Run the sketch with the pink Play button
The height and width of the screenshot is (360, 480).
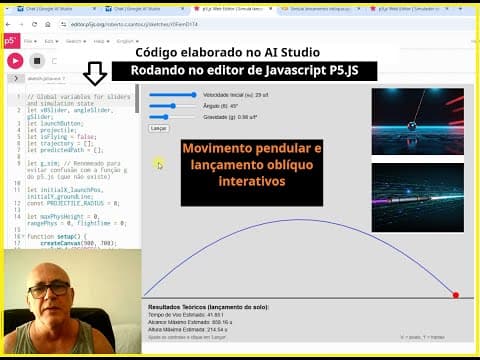[x=15, y=61]
